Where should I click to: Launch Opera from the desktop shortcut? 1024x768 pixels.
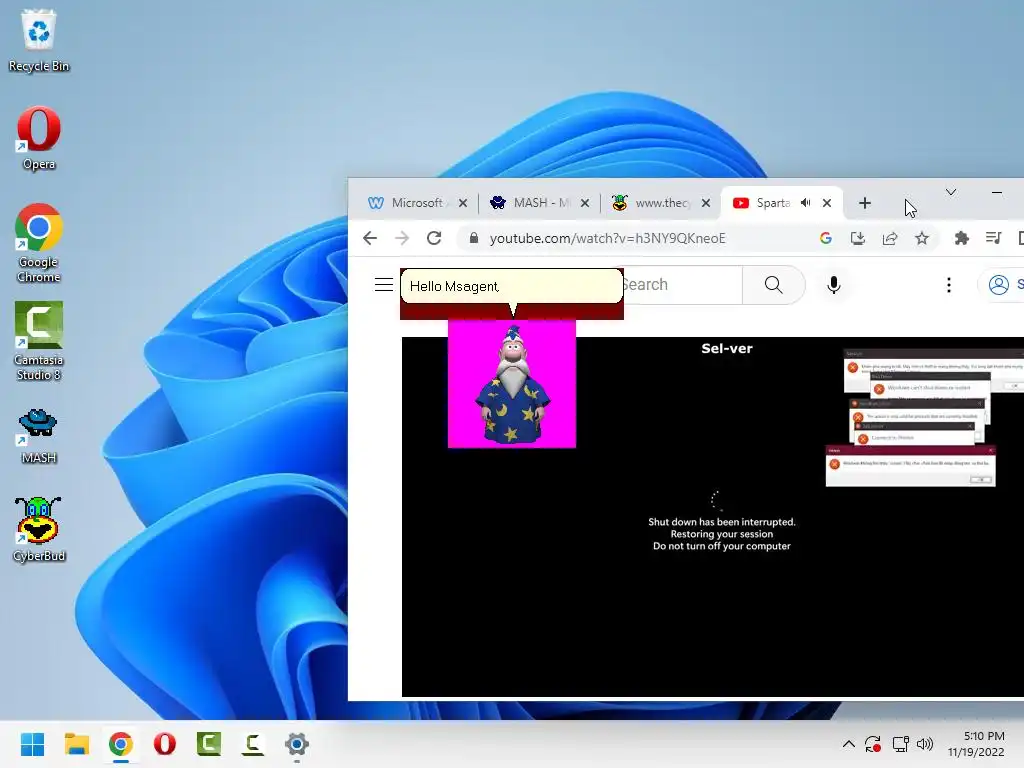(39, 138)
